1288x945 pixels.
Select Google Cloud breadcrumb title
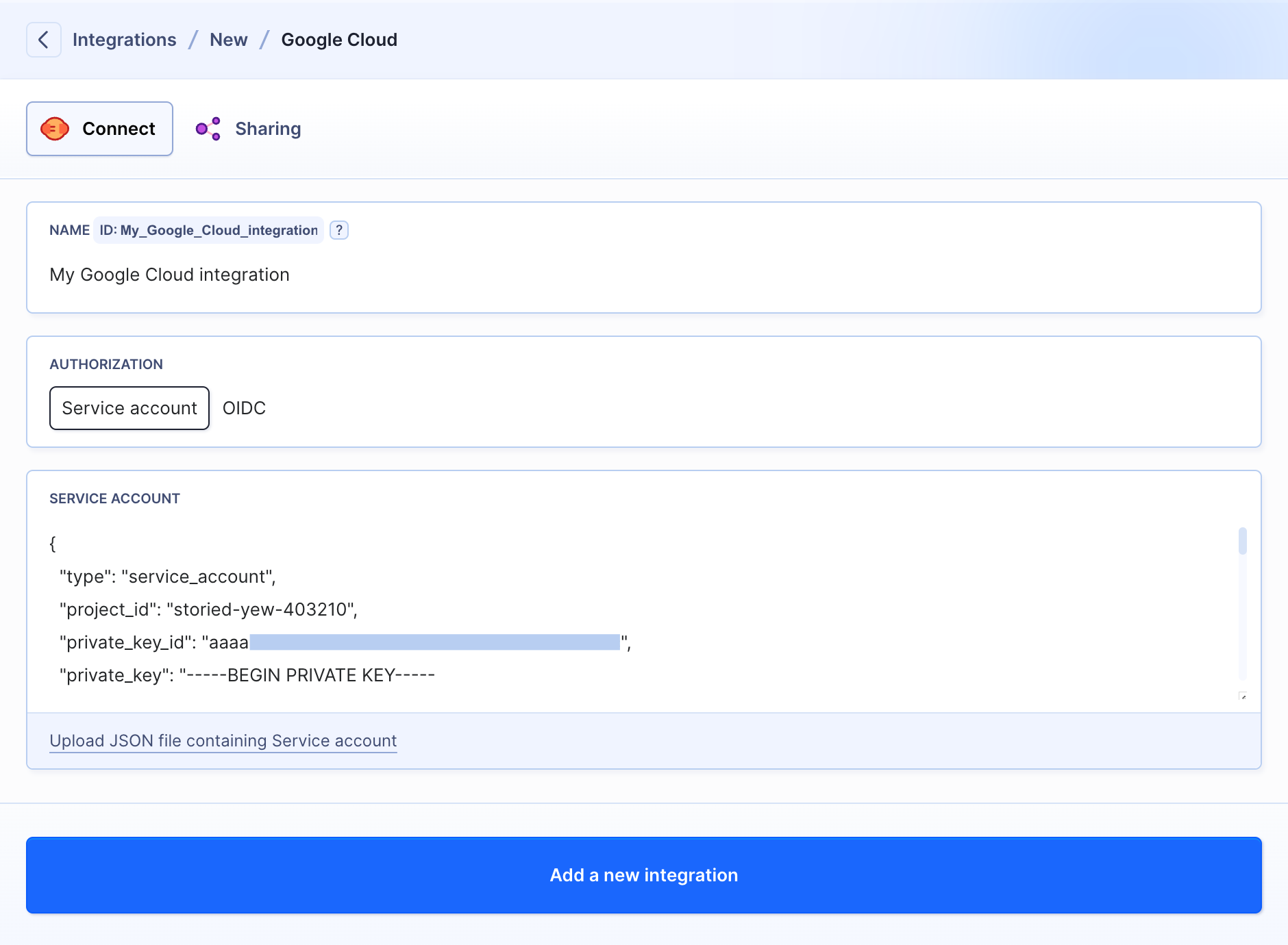[339, 40]
